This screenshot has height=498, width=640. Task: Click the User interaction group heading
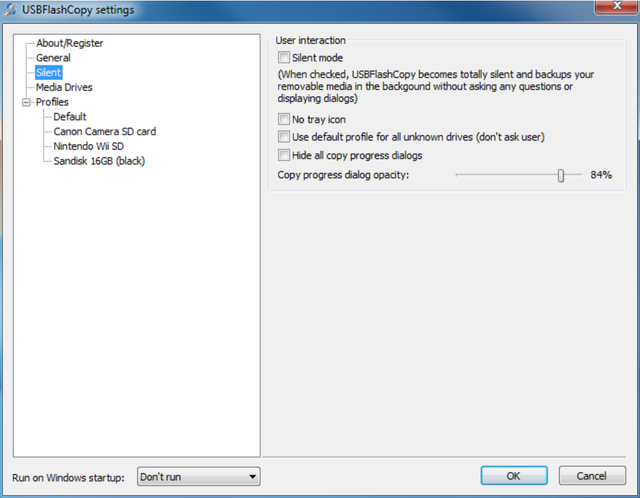coord(310,40)
